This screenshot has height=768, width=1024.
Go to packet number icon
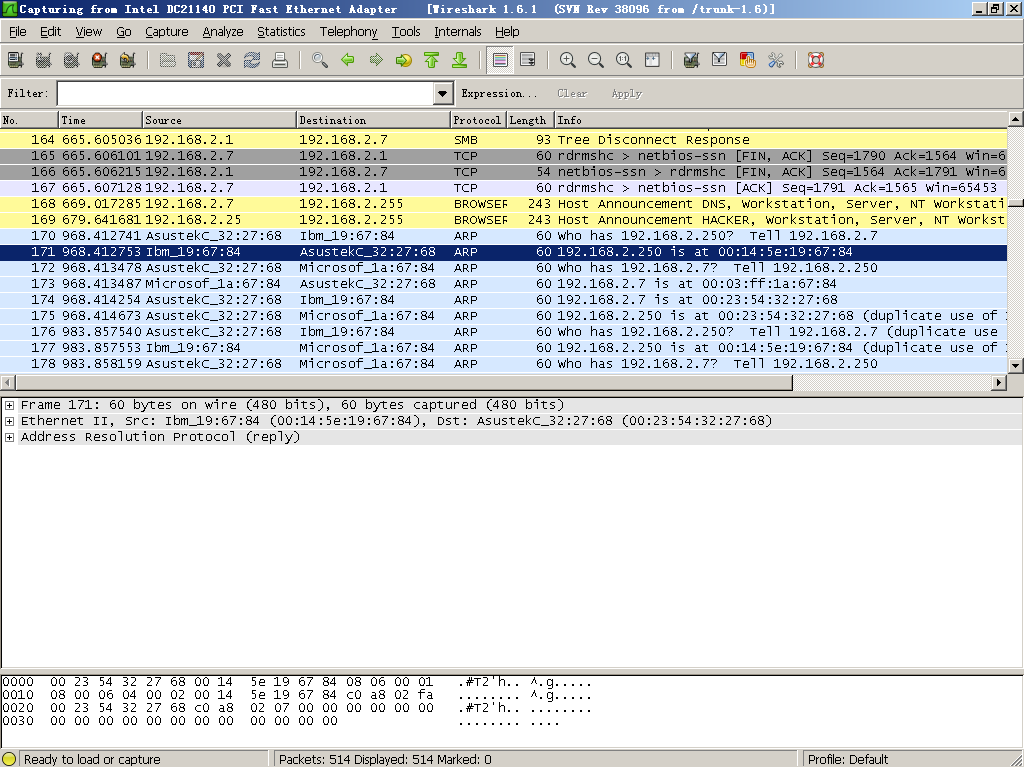point(404,61)
